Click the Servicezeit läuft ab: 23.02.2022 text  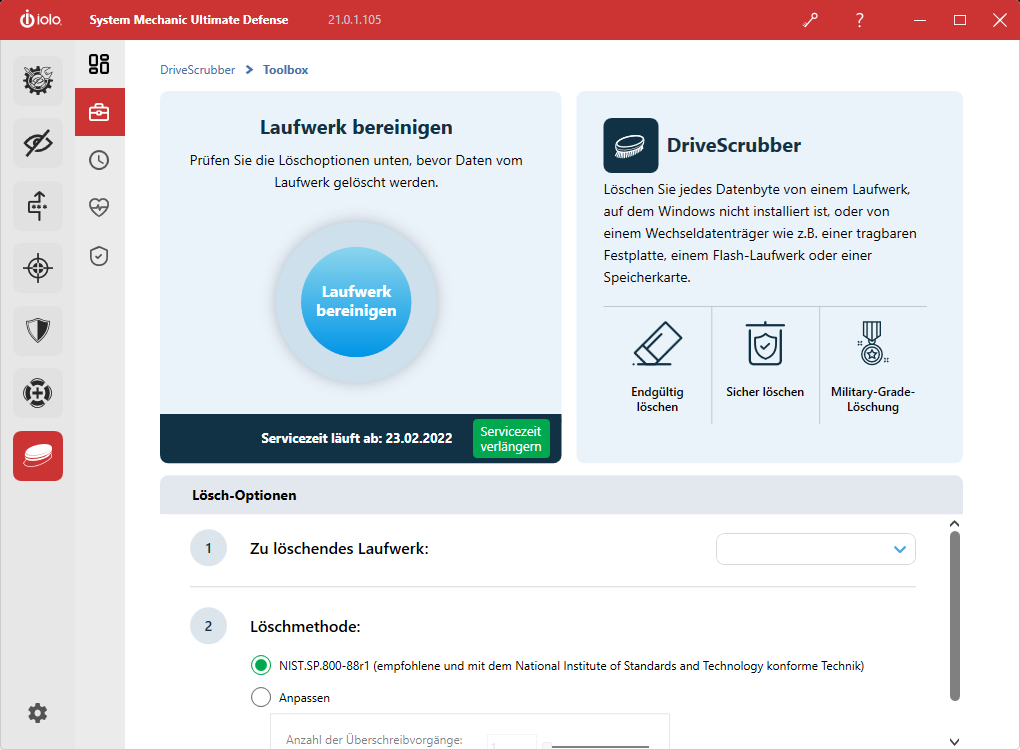tap(356, 438)
